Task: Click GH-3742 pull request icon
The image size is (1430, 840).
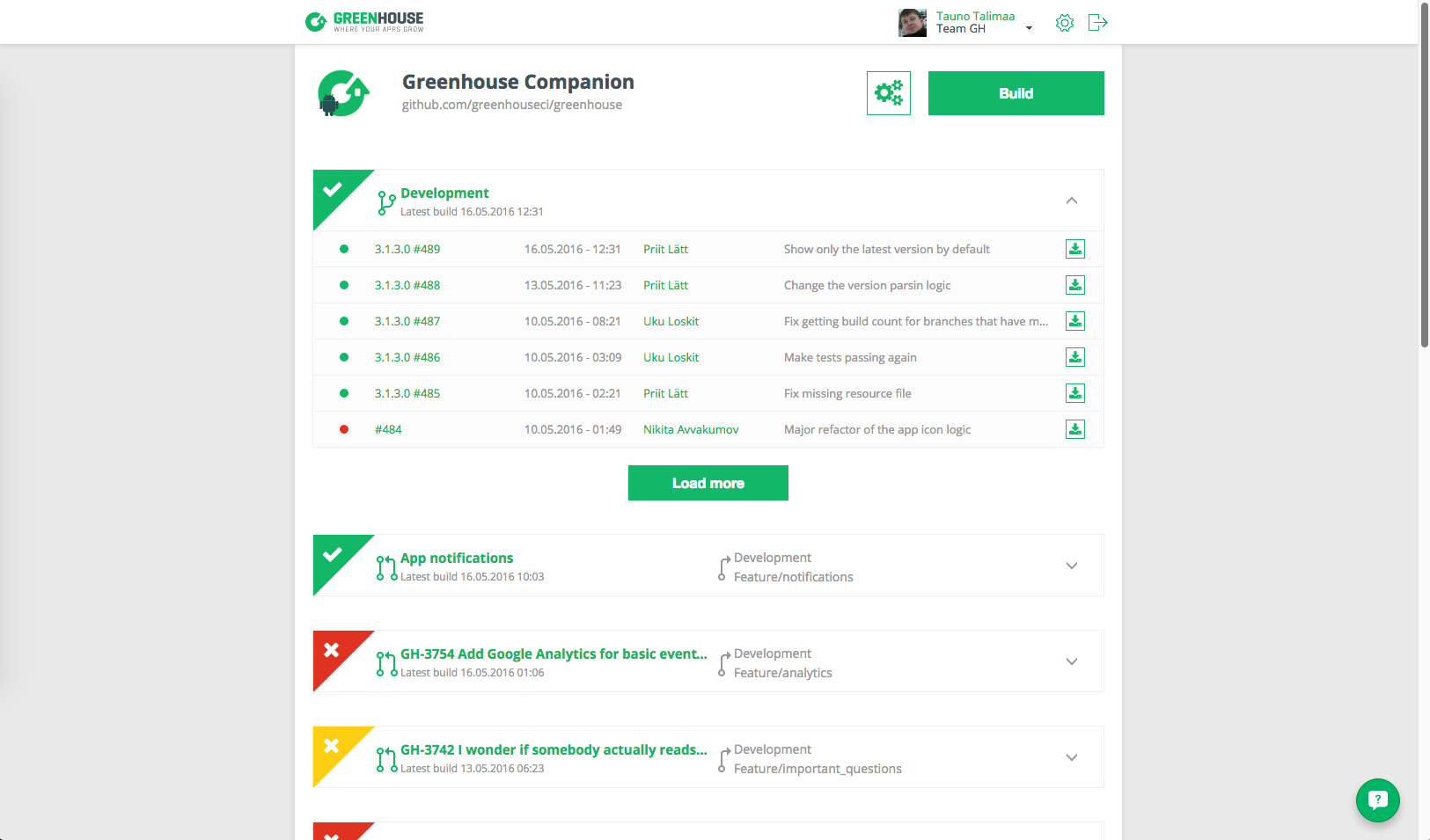Action: [386, 759]
